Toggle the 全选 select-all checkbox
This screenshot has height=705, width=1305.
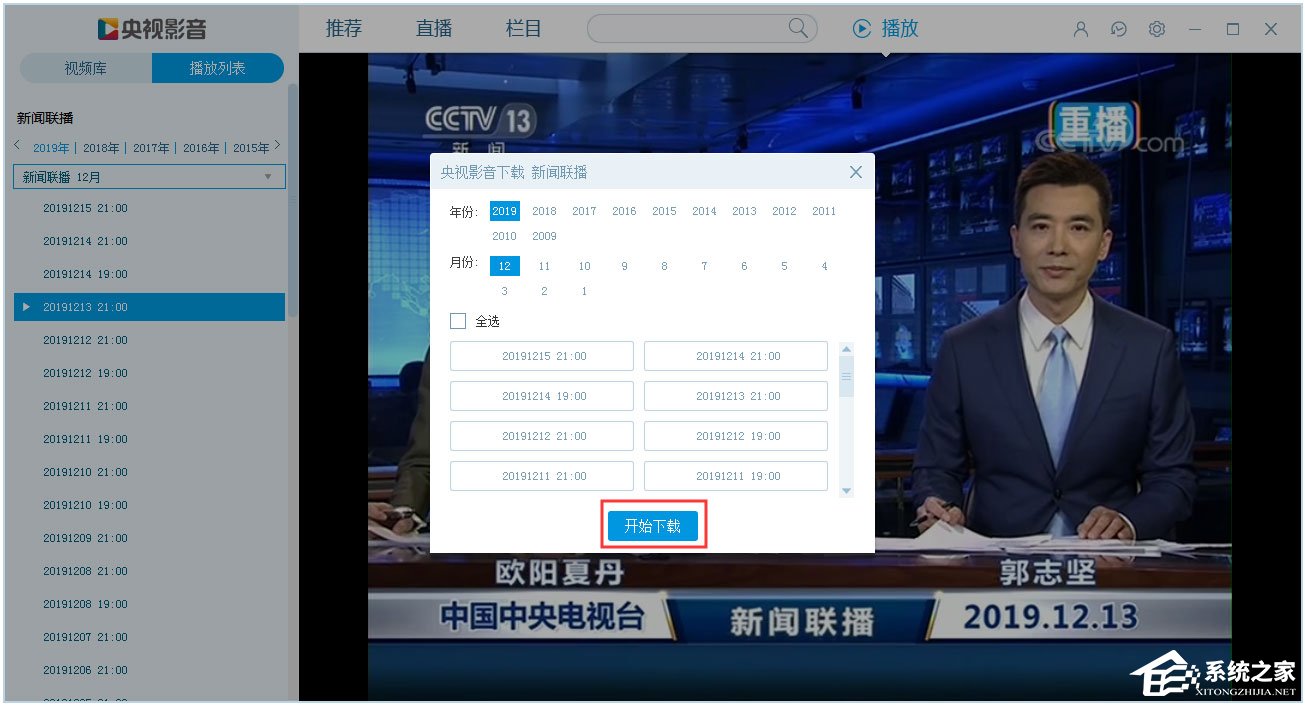458,321
